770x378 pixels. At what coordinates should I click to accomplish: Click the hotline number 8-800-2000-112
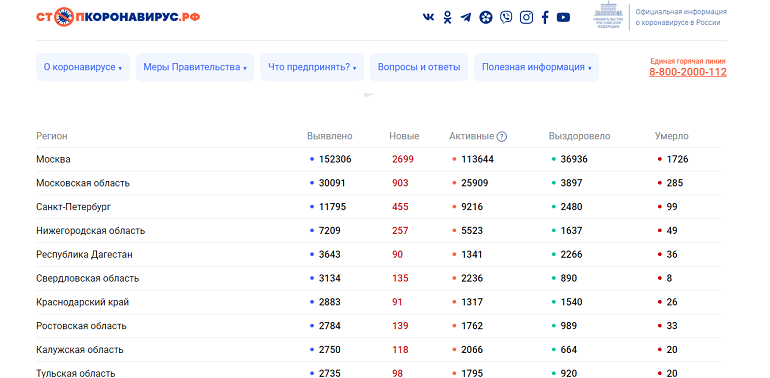coord(688,72)
